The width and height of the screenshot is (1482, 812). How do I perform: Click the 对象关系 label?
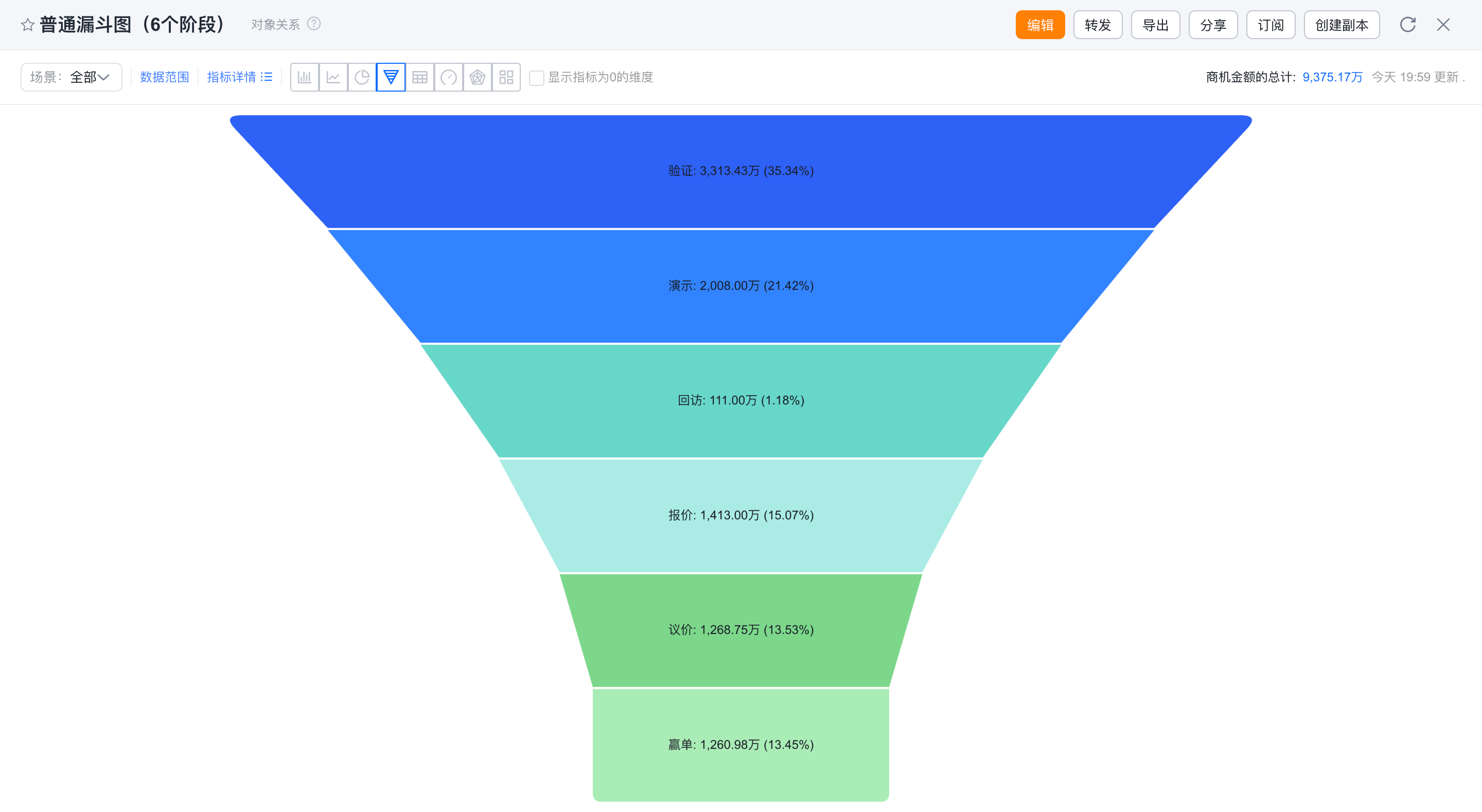click(x=276, y=24)
